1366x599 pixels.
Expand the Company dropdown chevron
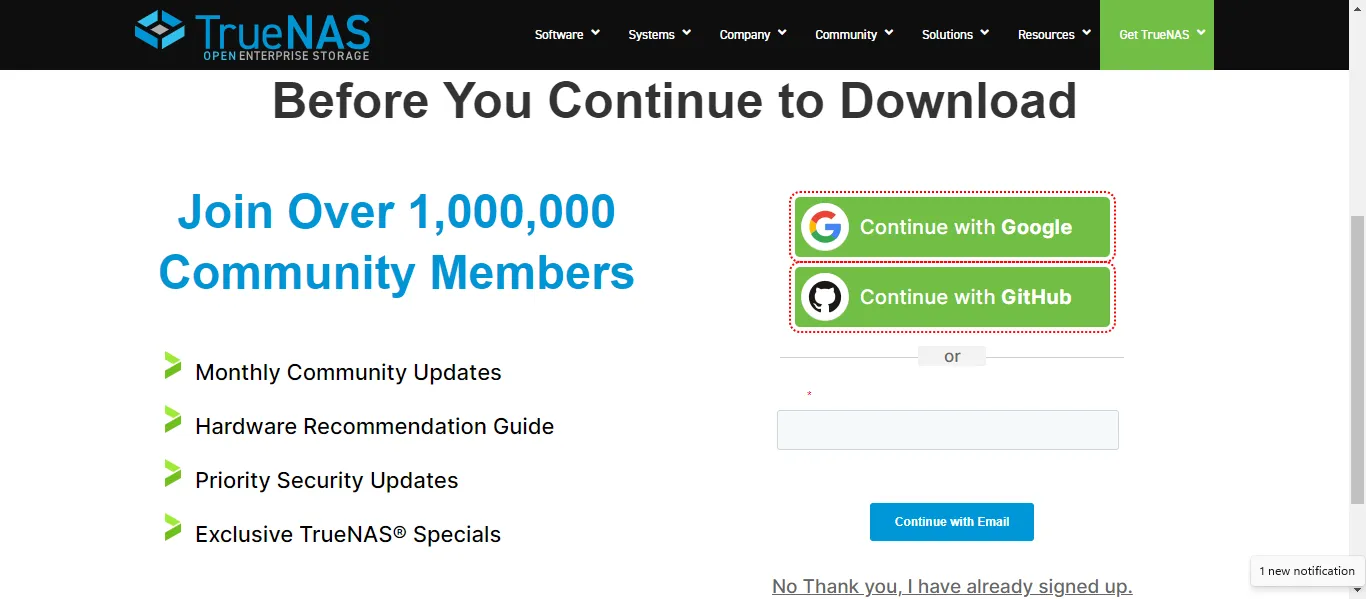(x=782, y=33)
